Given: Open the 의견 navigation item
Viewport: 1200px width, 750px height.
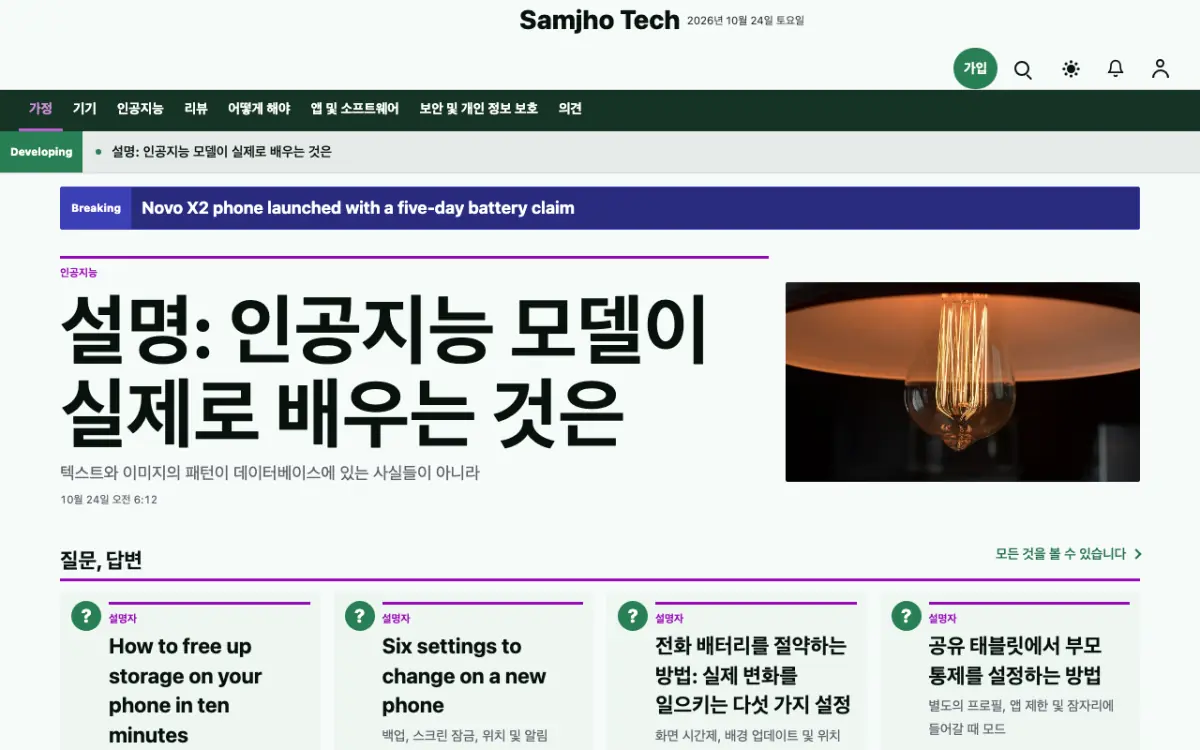Looking at the screenshot, I should point(570,109).
